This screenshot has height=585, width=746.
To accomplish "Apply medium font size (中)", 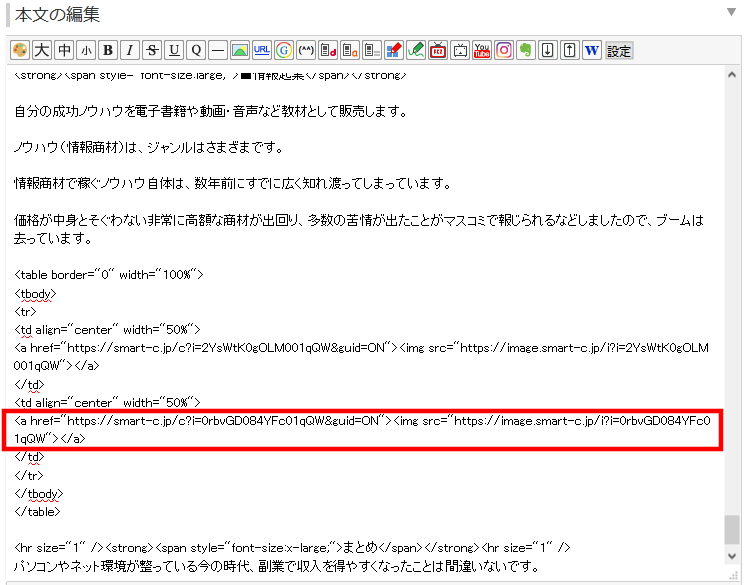I will point(64,50).
